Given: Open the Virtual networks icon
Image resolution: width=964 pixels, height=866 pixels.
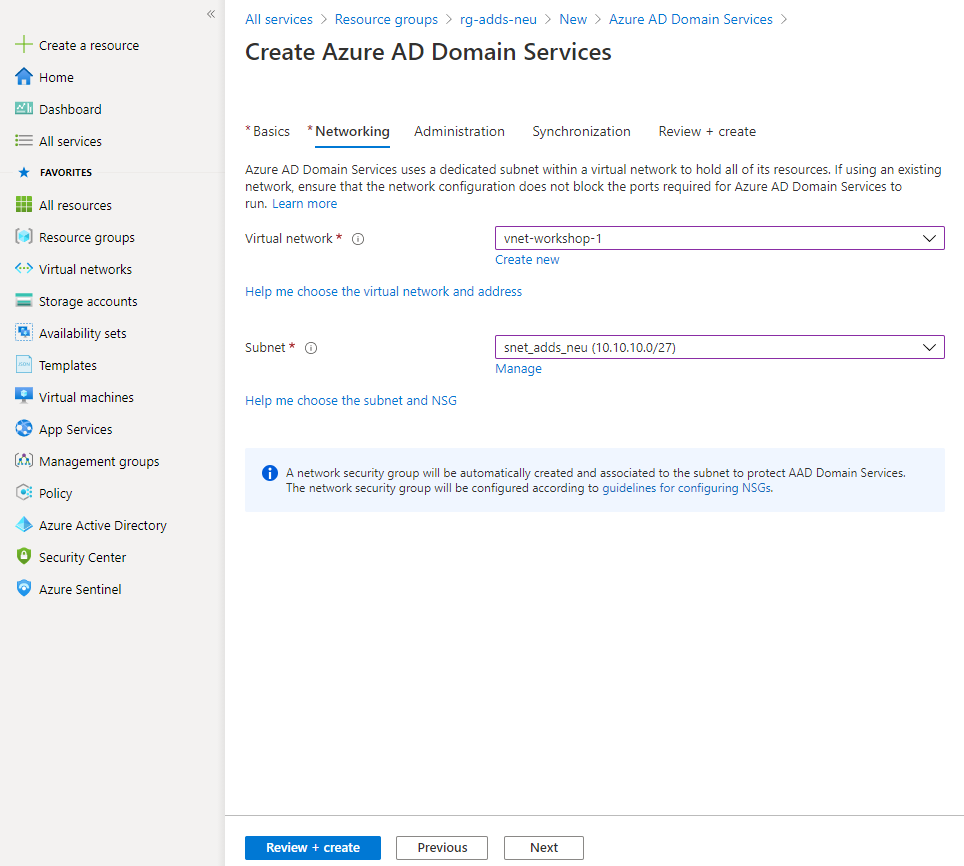Looking at the screenshot, I should click(x=23, y=269).
